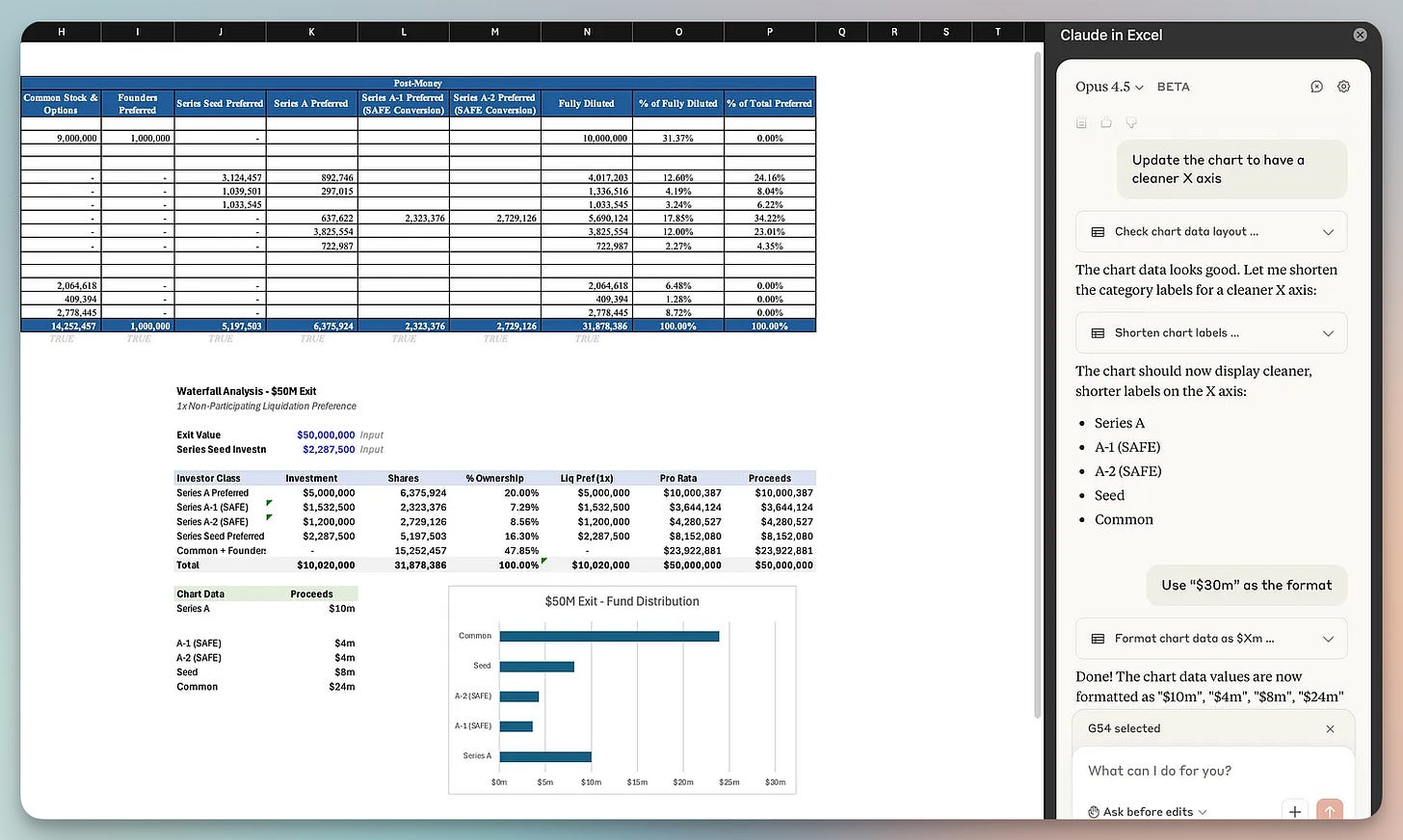Select the Common bar in chart
The width and height of the screenshot is (1403, 840).
(609, 636)
